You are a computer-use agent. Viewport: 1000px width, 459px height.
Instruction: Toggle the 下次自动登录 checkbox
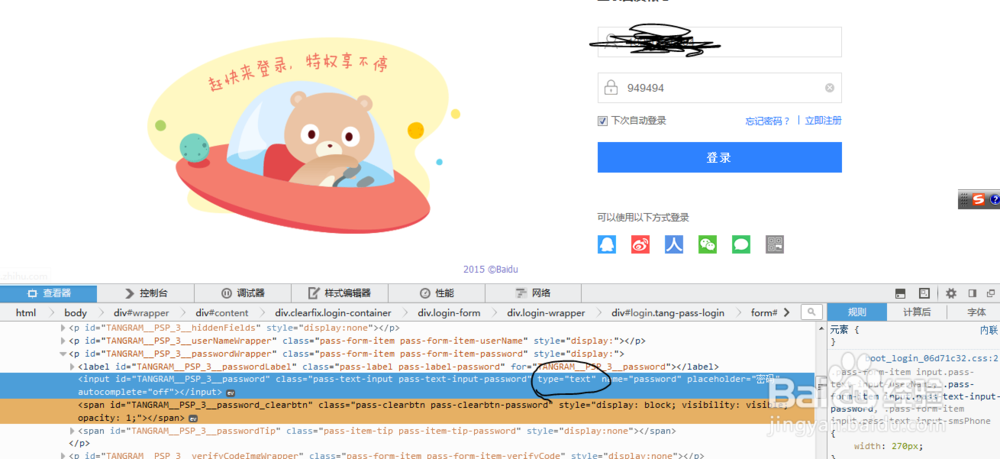[602, 120]
